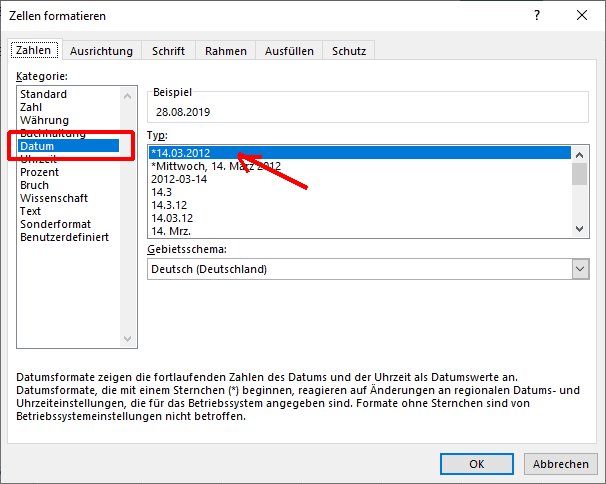
Task: Open the Schrift tab
Action: (168, 51)
